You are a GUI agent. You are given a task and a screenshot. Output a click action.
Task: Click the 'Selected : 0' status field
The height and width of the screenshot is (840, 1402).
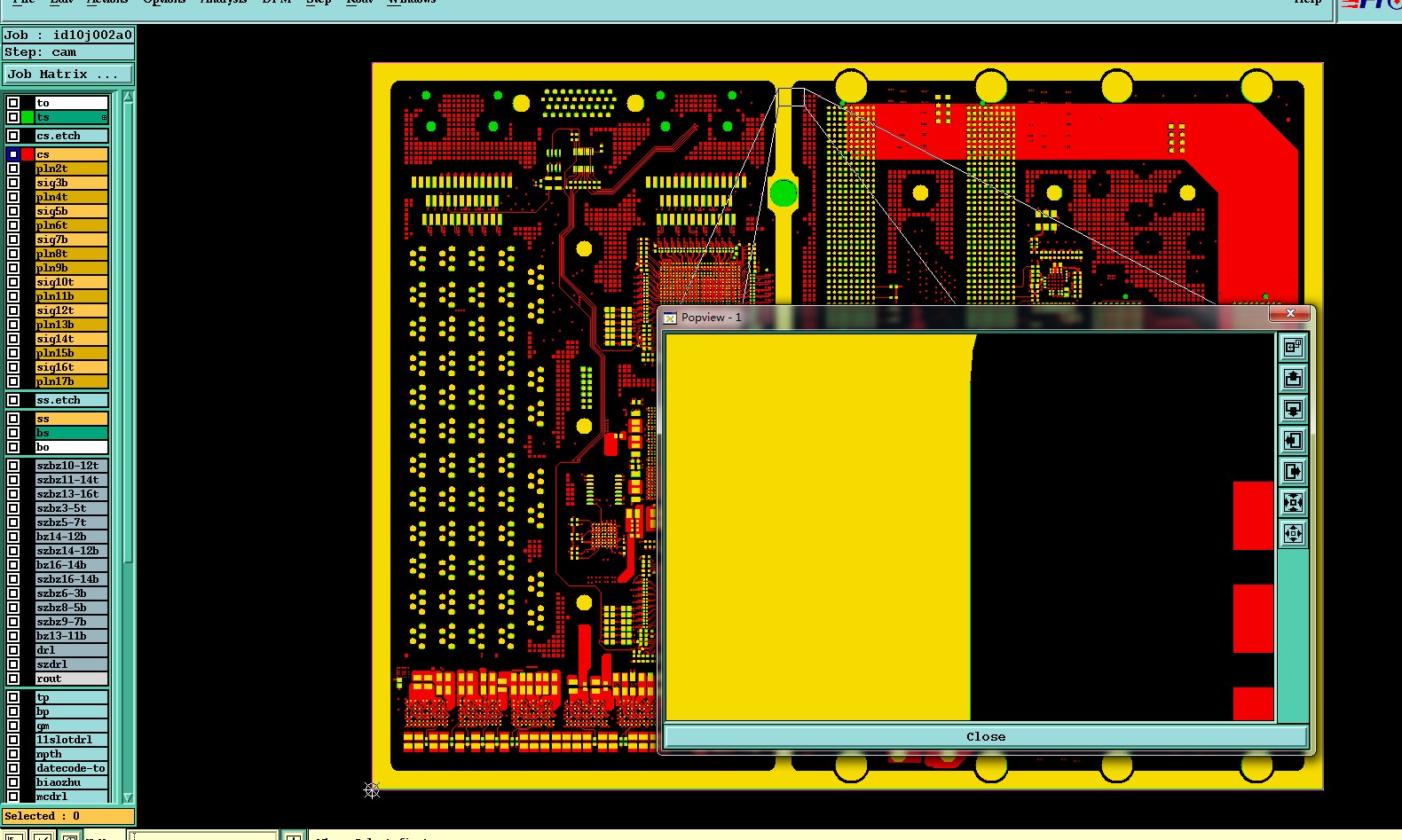click(x=68, y=816)
